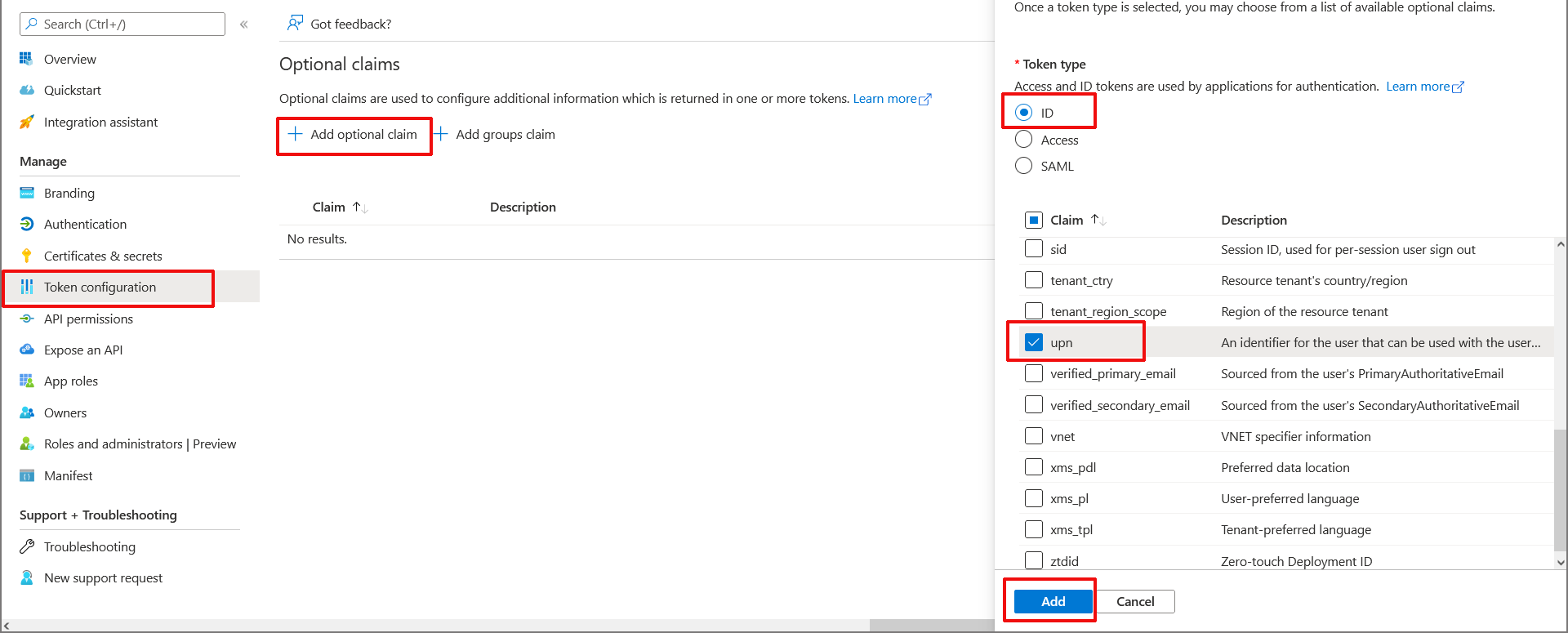
Task: Sort panel claims using Claim sort arrows
Action: (1098, 221)
